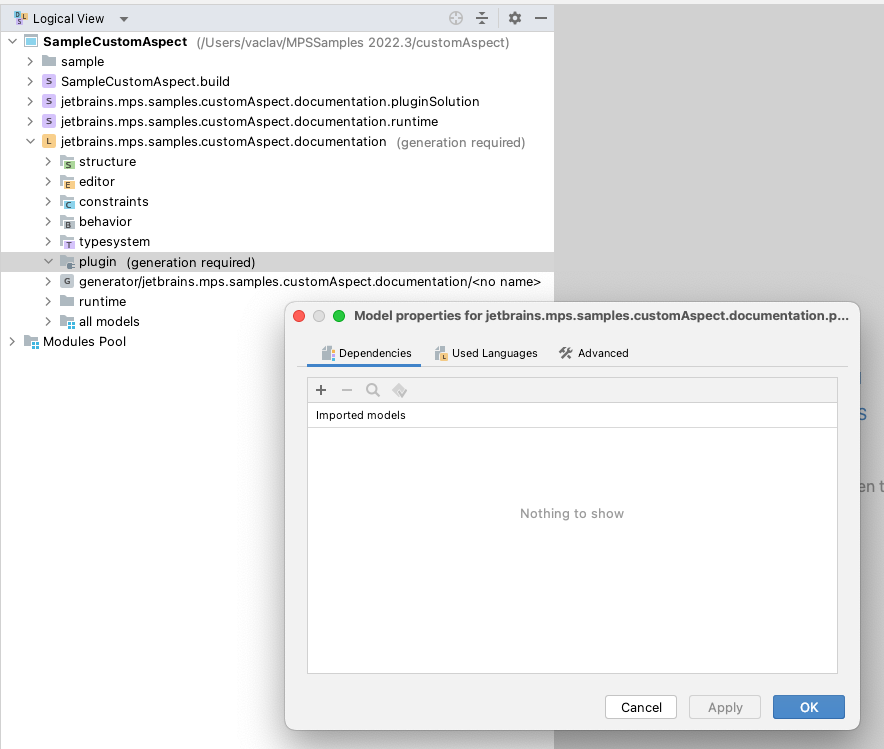The image size is (884, 749).
Task: Click the generator G icon
Action: pyautogui.click(x=67, y=281)
